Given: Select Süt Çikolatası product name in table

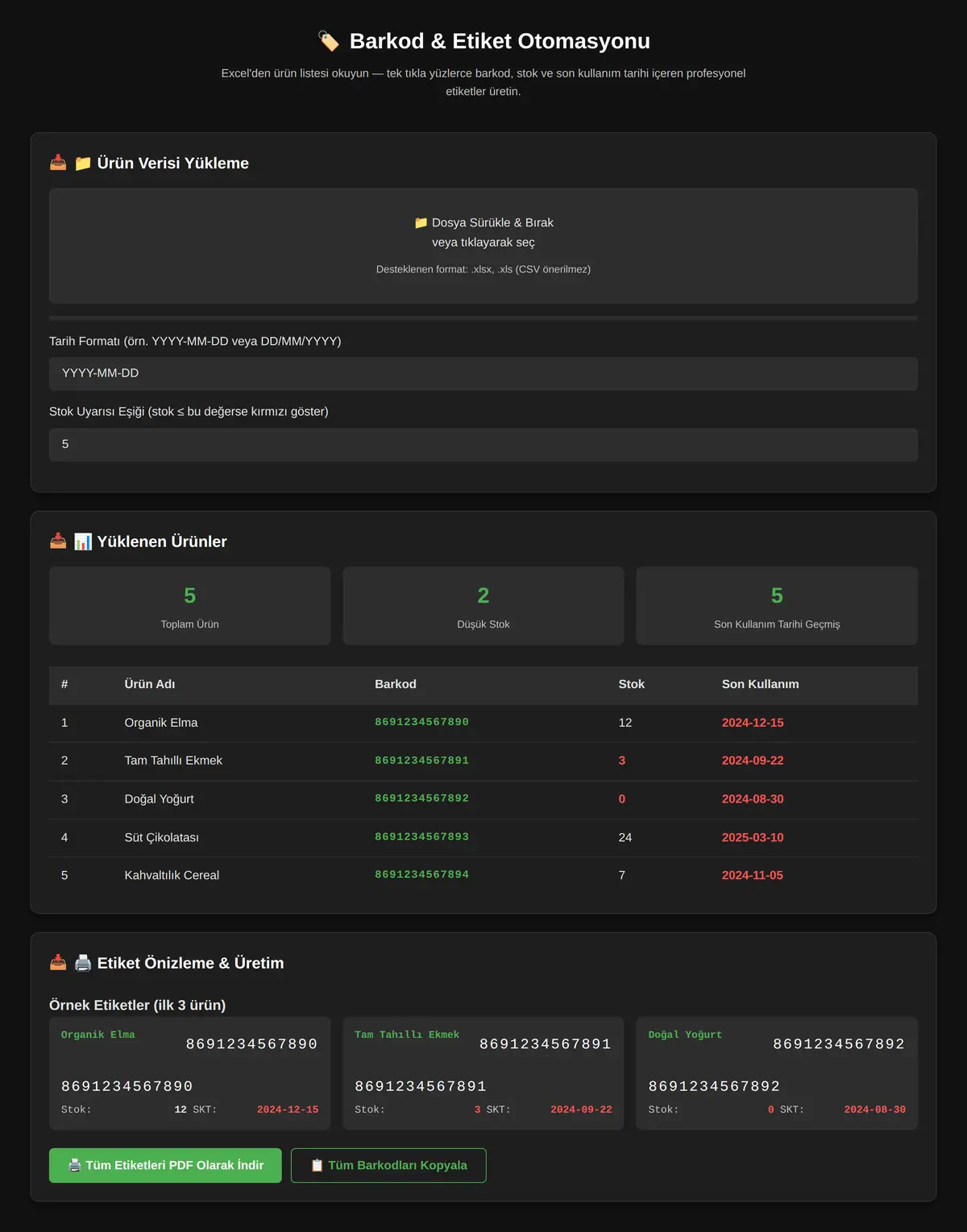Looking at the screenshot, I should [x=162, y=837].
